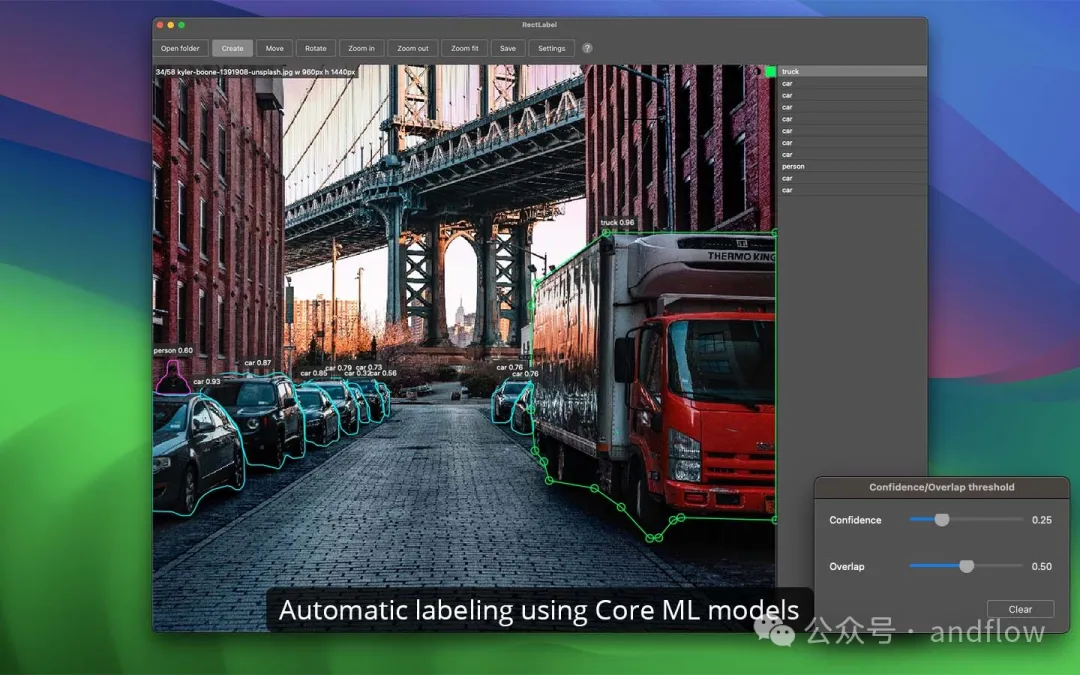Click the 'truck 0.96' annotation label

617,223
